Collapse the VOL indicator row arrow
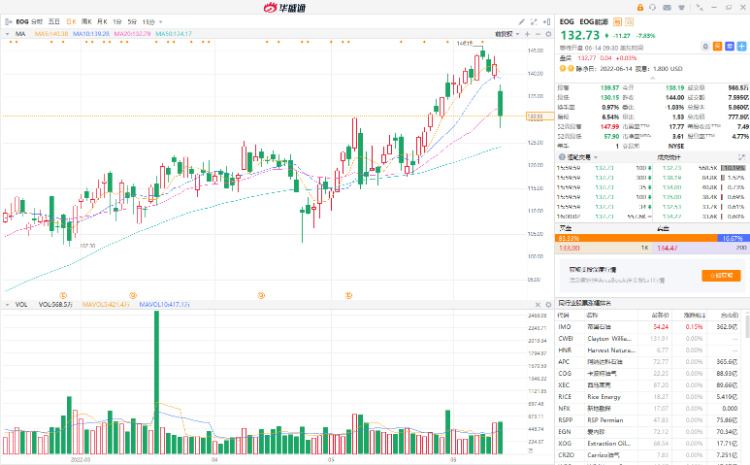Viewport: 750px width, 465px height. [7, 304]
